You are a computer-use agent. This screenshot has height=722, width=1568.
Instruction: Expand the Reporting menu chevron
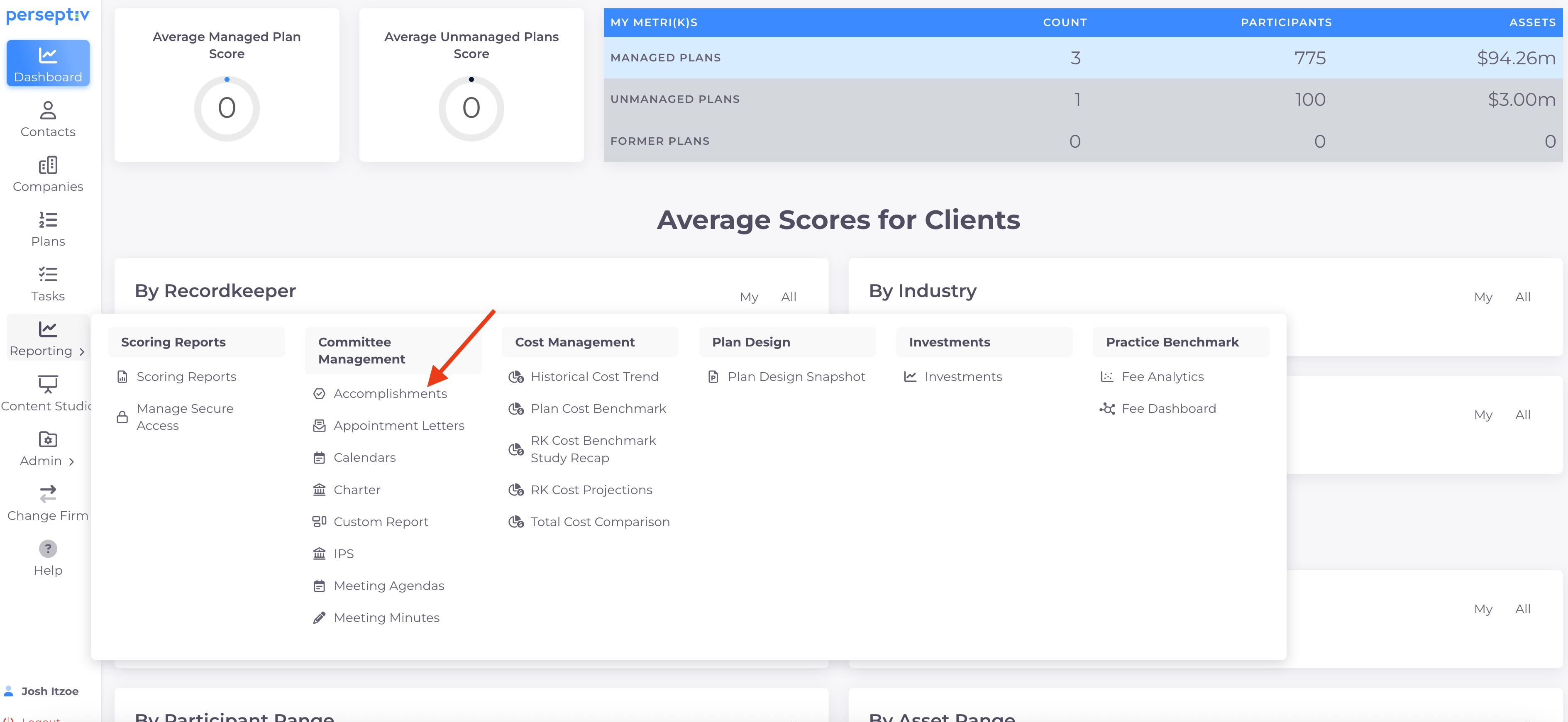coord(82,352)
